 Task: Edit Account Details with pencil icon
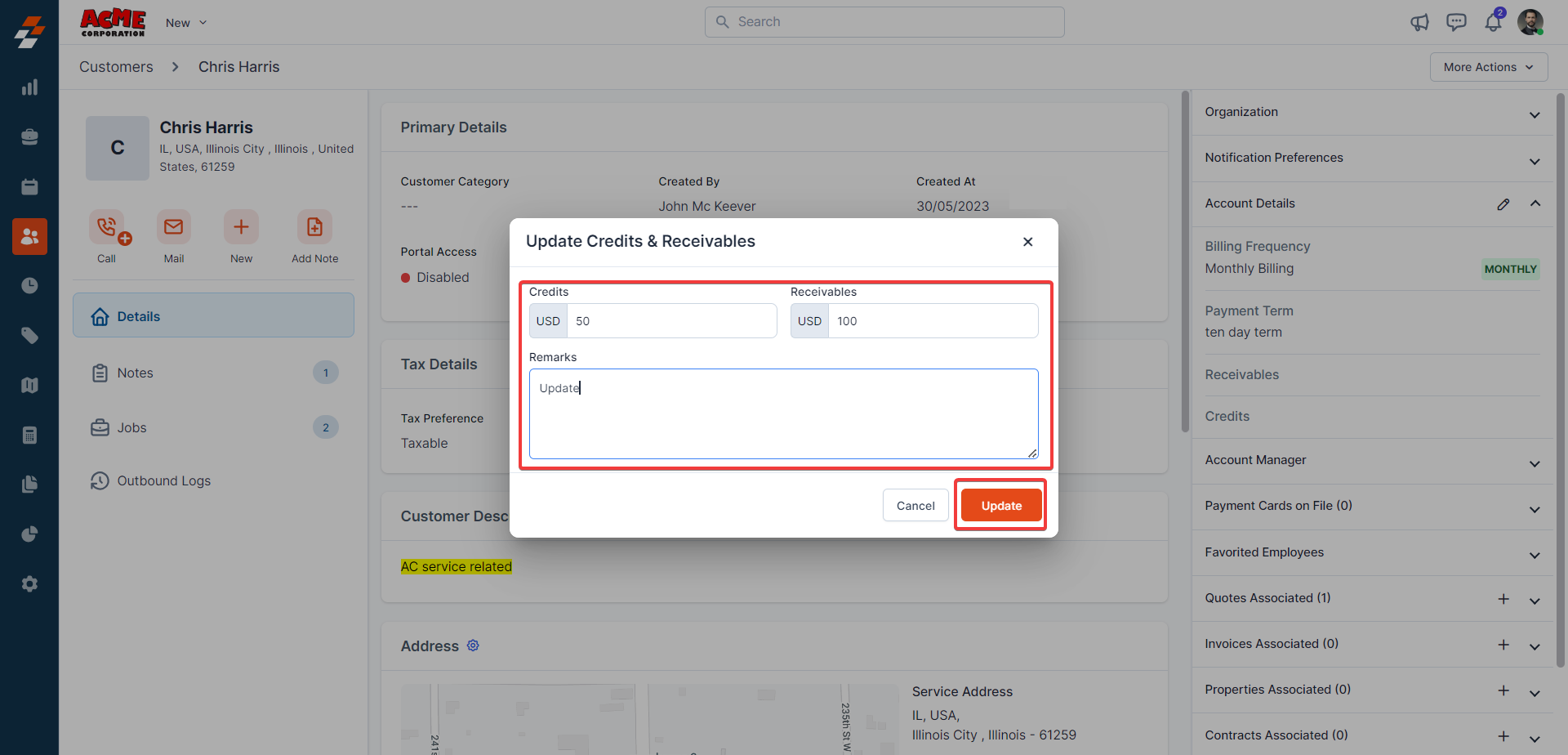(x=1503, y=204)
